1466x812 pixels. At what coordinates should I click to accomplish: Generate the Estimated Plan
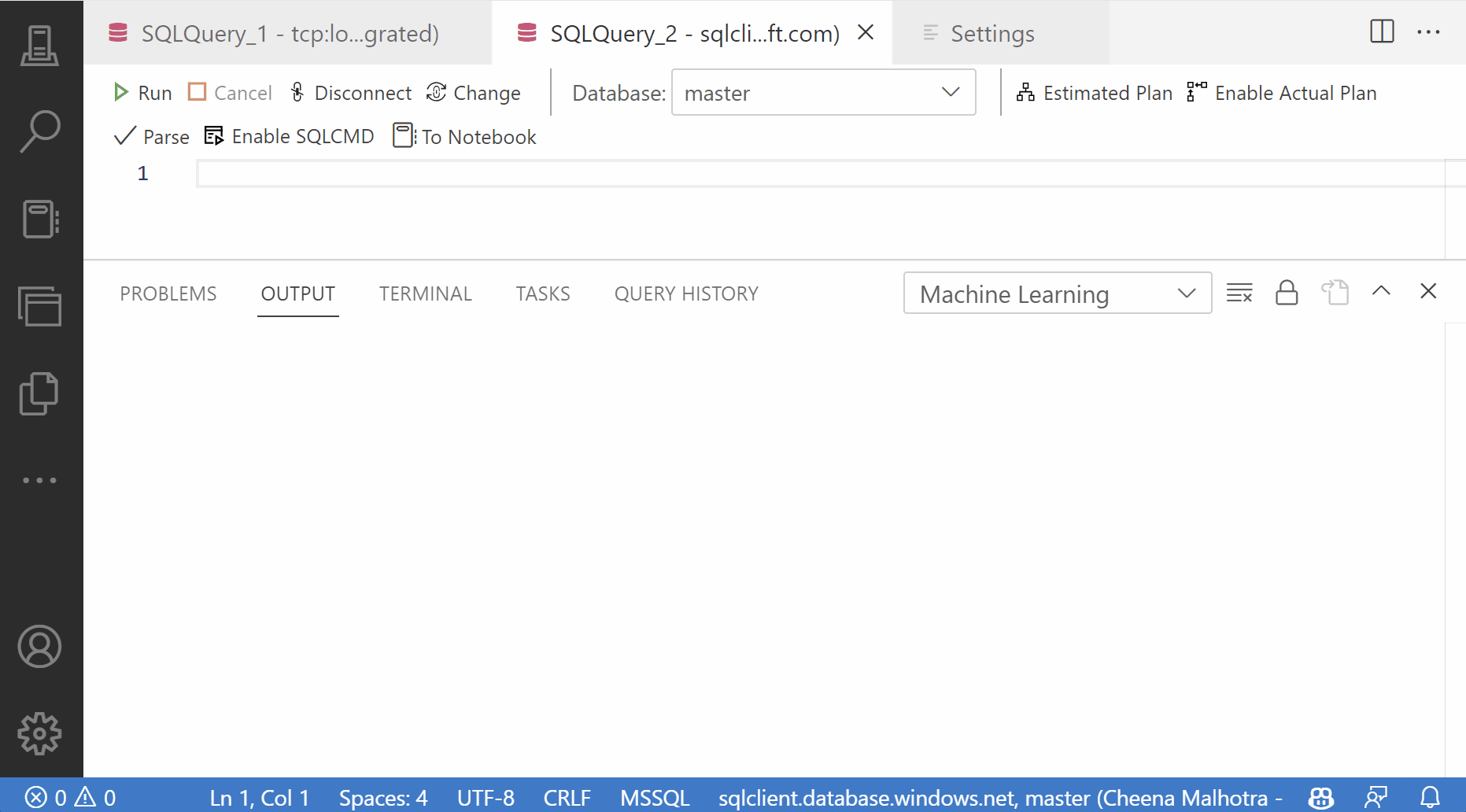click(x=1094, y=92)
